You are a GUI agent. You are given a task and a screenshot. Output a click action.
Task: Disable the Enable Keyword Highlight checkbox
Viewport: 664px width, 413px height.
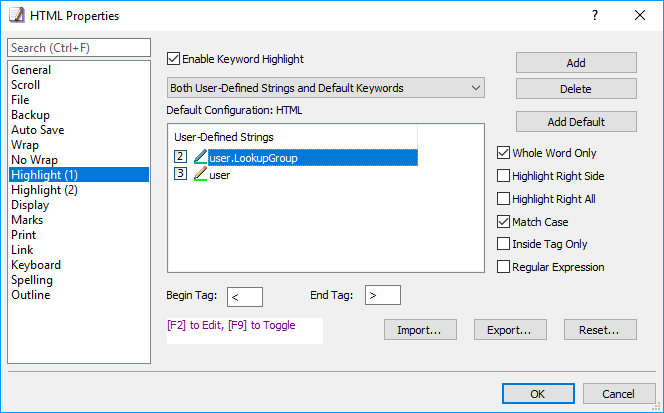tap(173, 59)
